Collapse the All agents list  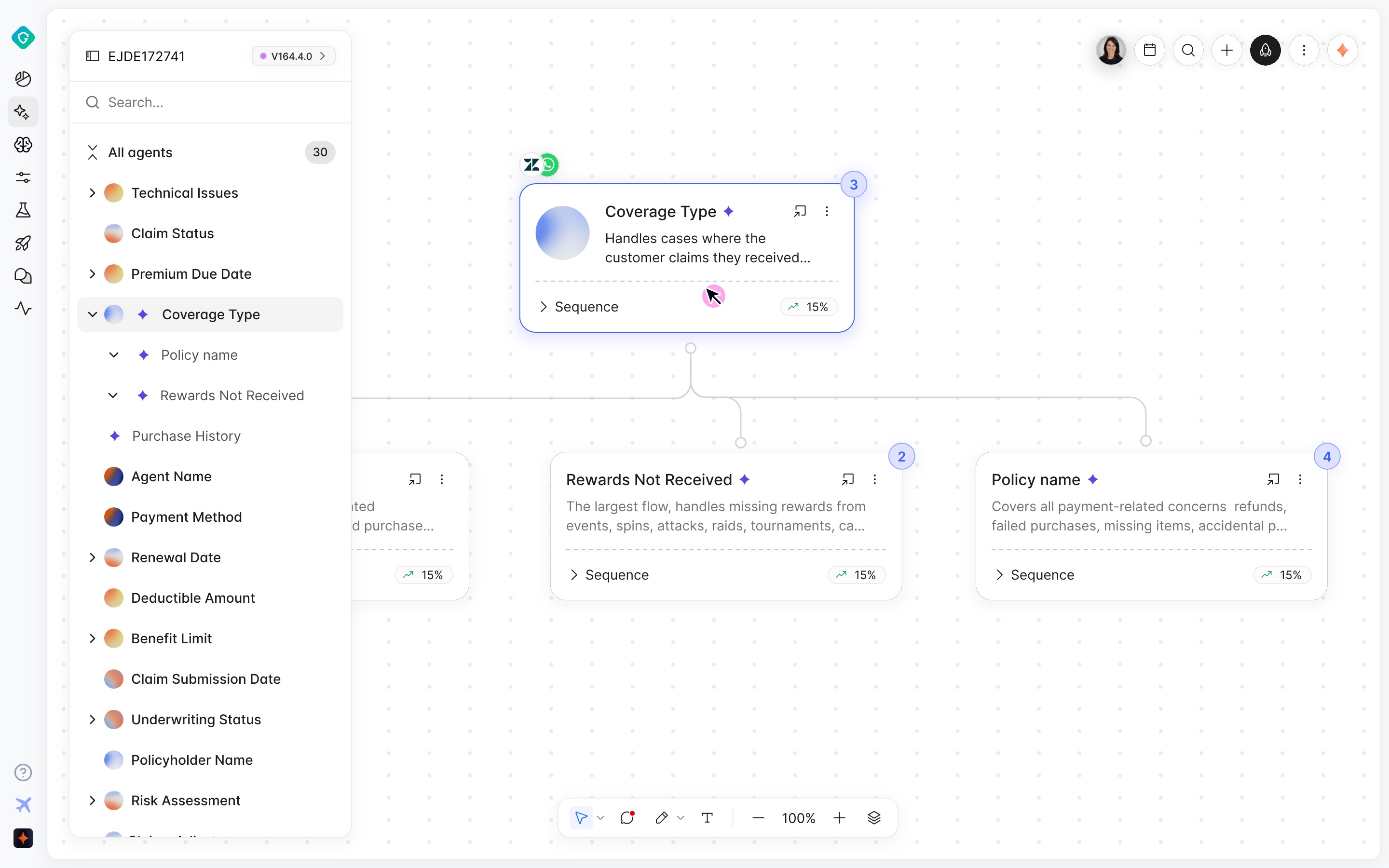[x=93, y=152]
